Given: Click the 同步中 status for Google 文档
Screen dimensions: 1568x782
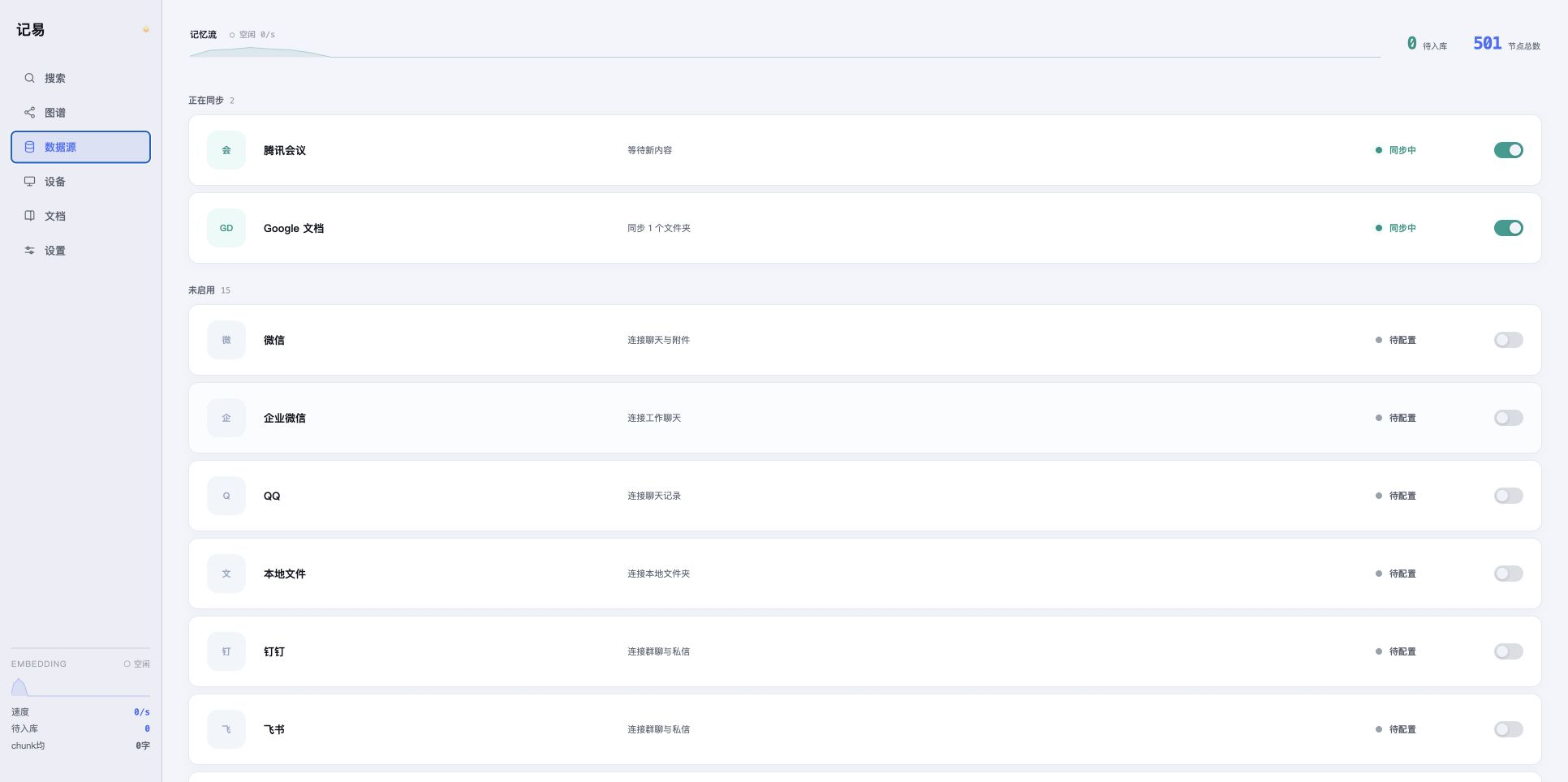Looking at the screenshot, I should click(1396, 228).
